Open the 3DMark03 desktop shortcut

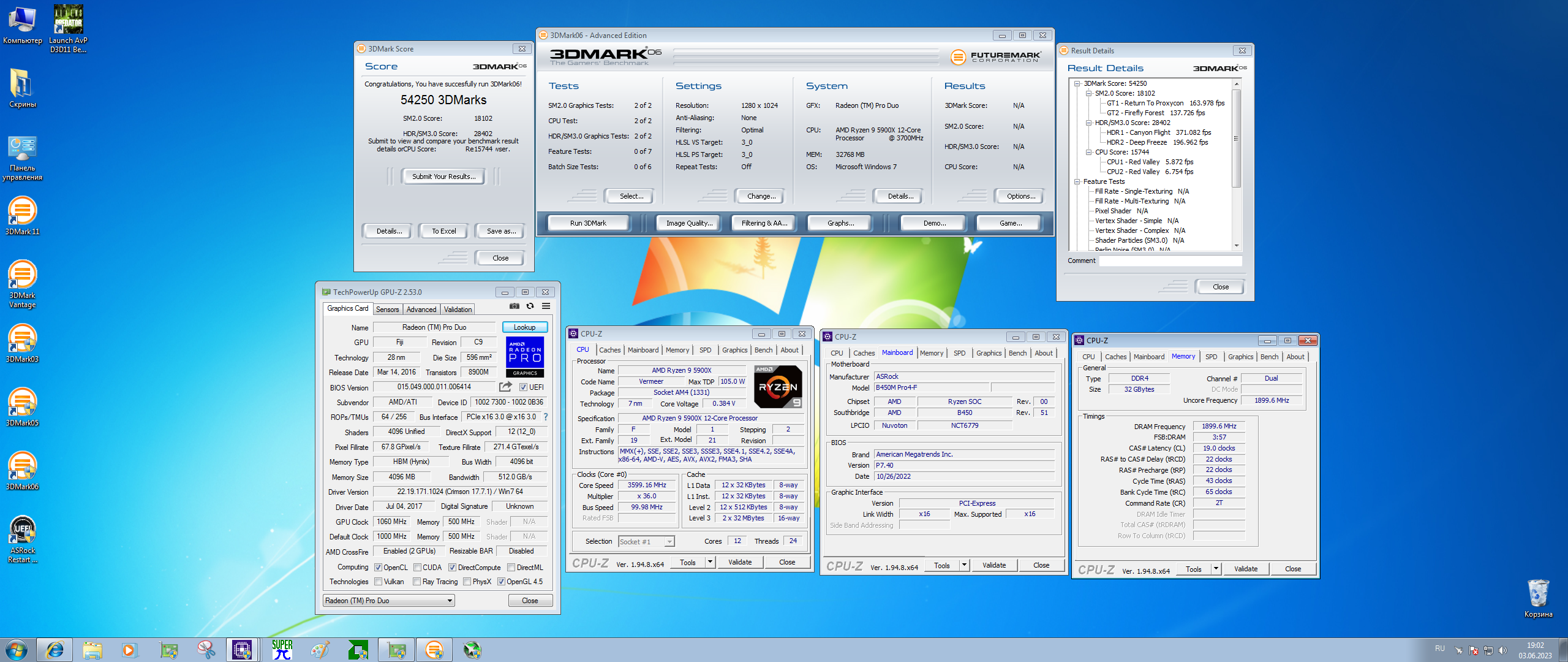(23, 343)
